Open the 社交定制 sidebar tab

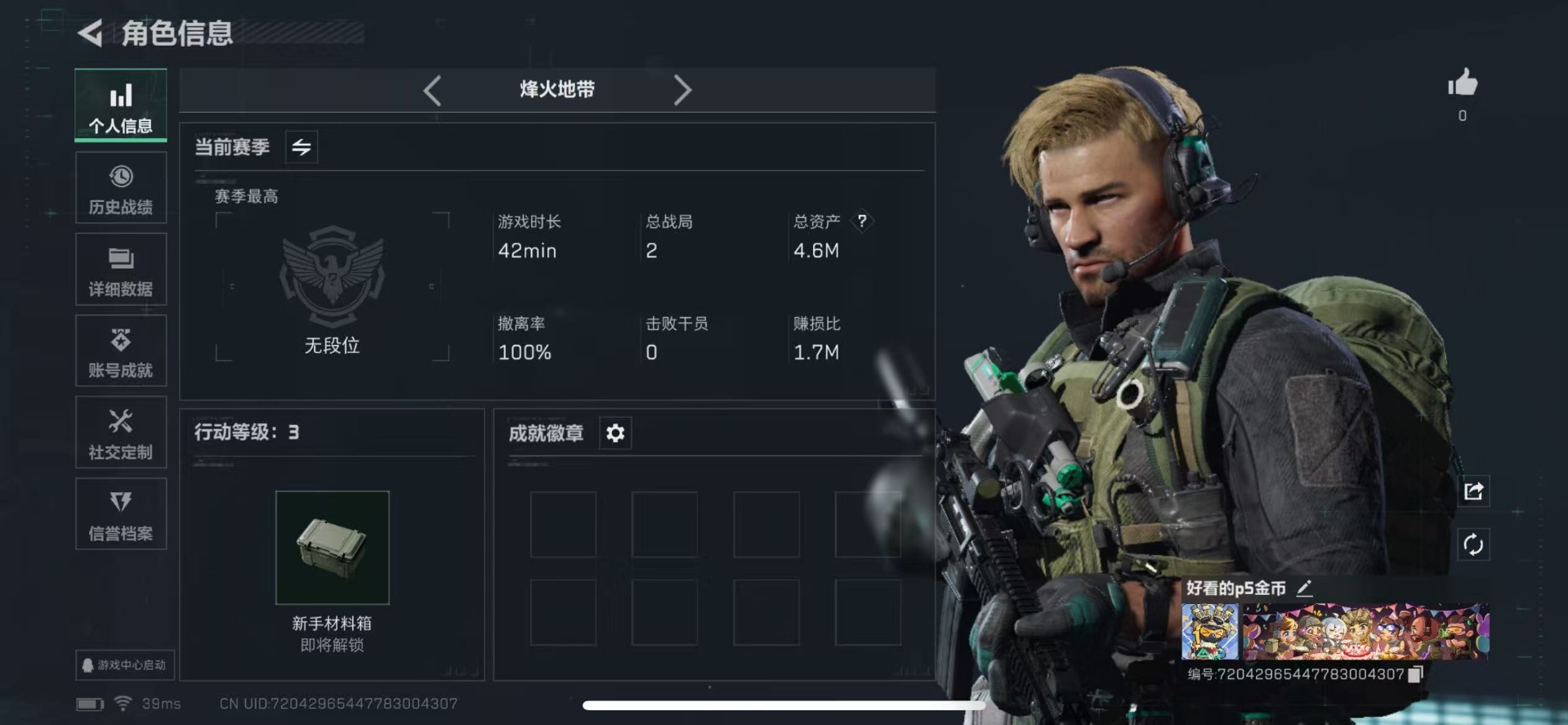pos(121,432)
